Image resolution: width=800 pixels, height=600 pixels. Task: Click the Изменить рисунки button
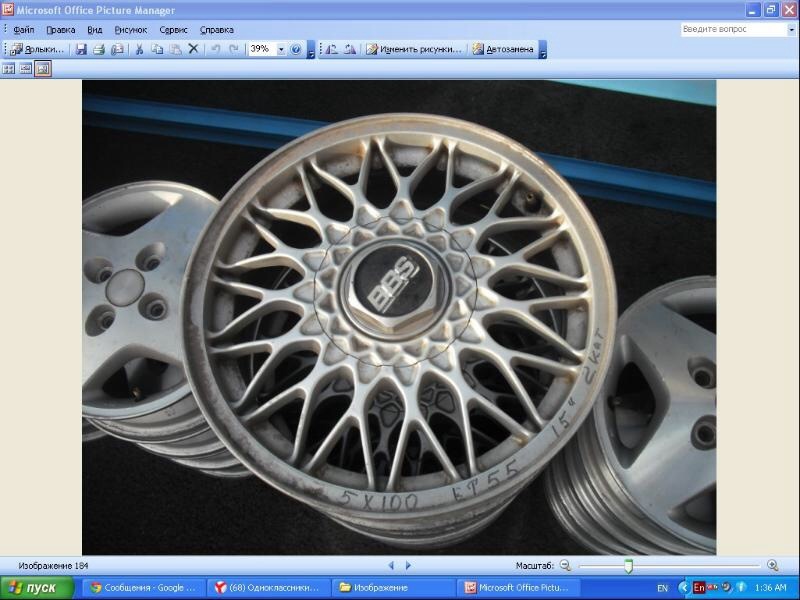pyautogui.click(x=414, y=49)
